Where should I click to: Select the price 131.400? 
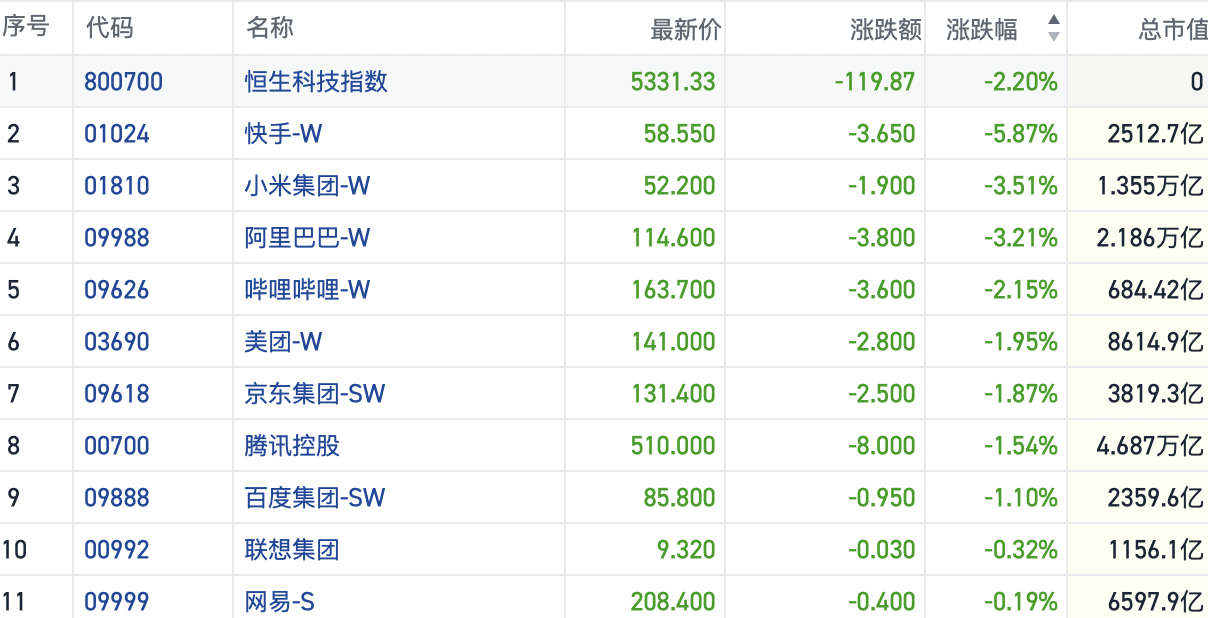(x=673, y=393)
